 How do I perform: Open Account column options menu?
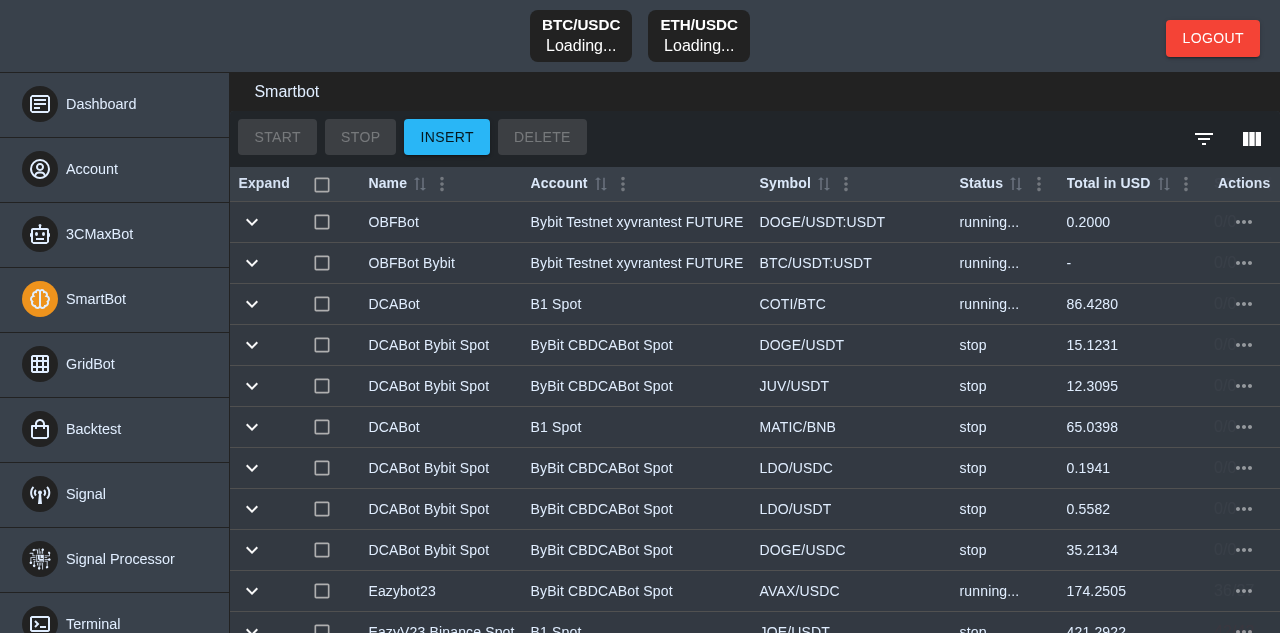623,184
